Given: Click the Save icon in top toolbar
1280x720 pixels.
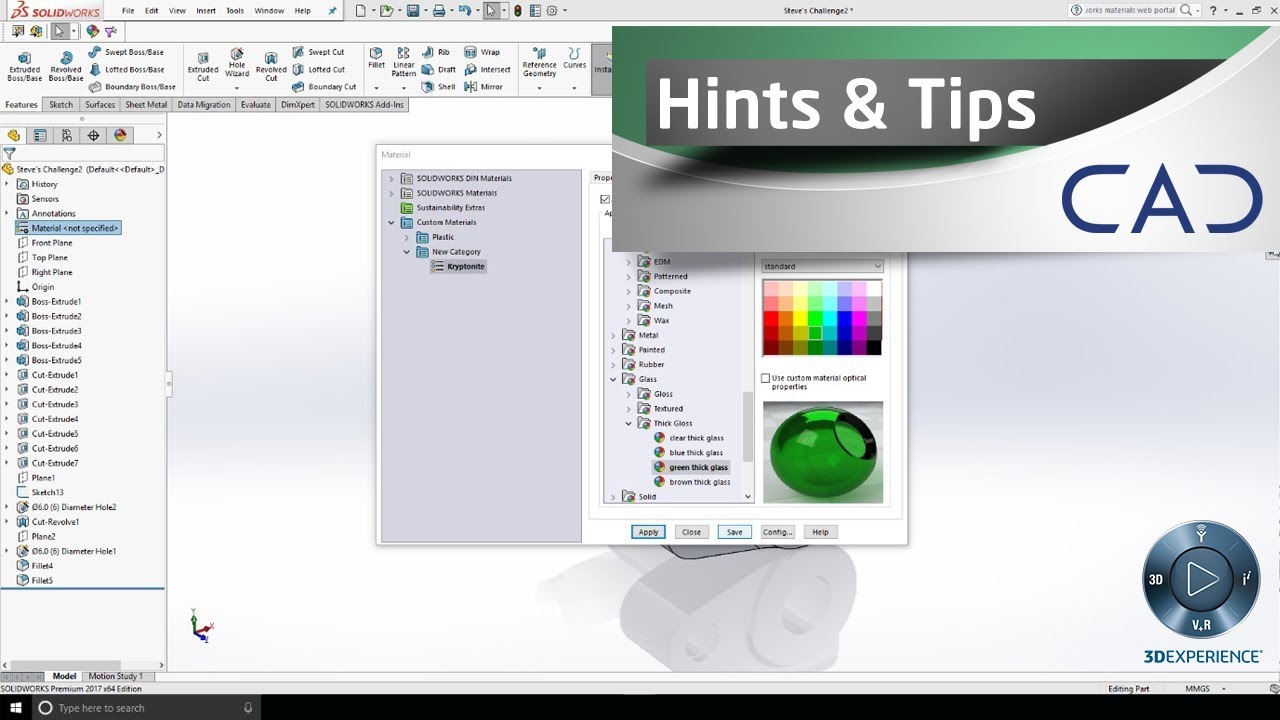Looking at the screenshot, I should tap(412, 11).
